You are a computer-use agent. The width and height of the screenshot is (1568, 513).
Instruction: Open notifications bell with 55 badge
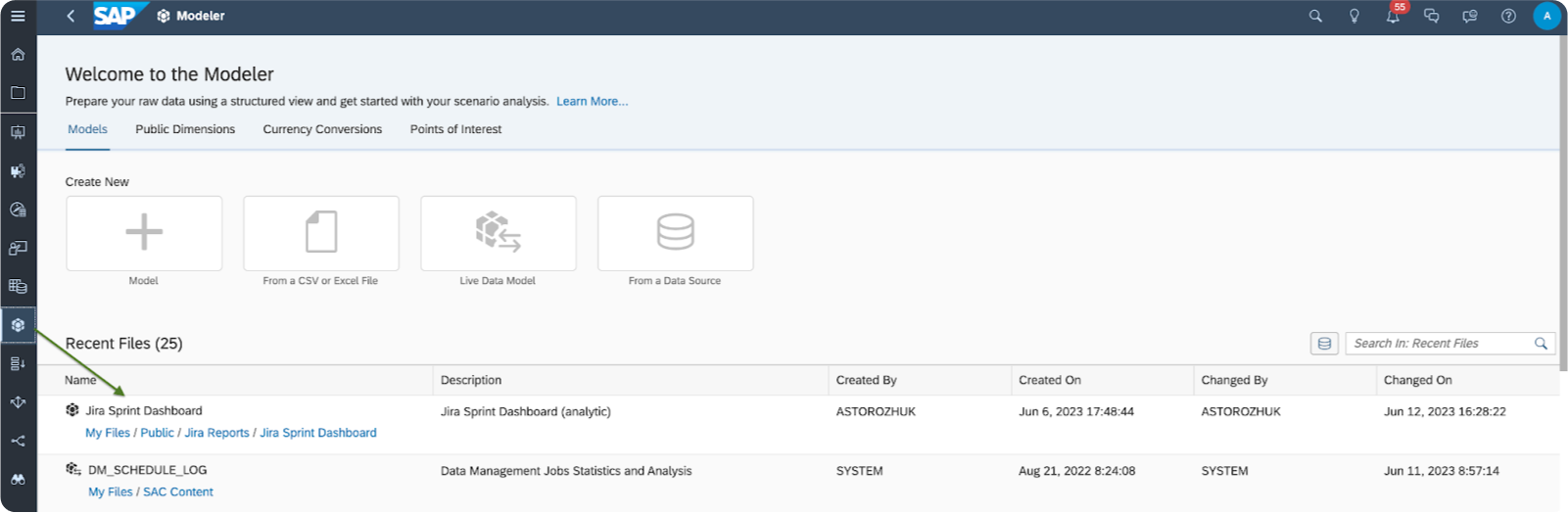pyautogui.click(x=1394, y=15)
